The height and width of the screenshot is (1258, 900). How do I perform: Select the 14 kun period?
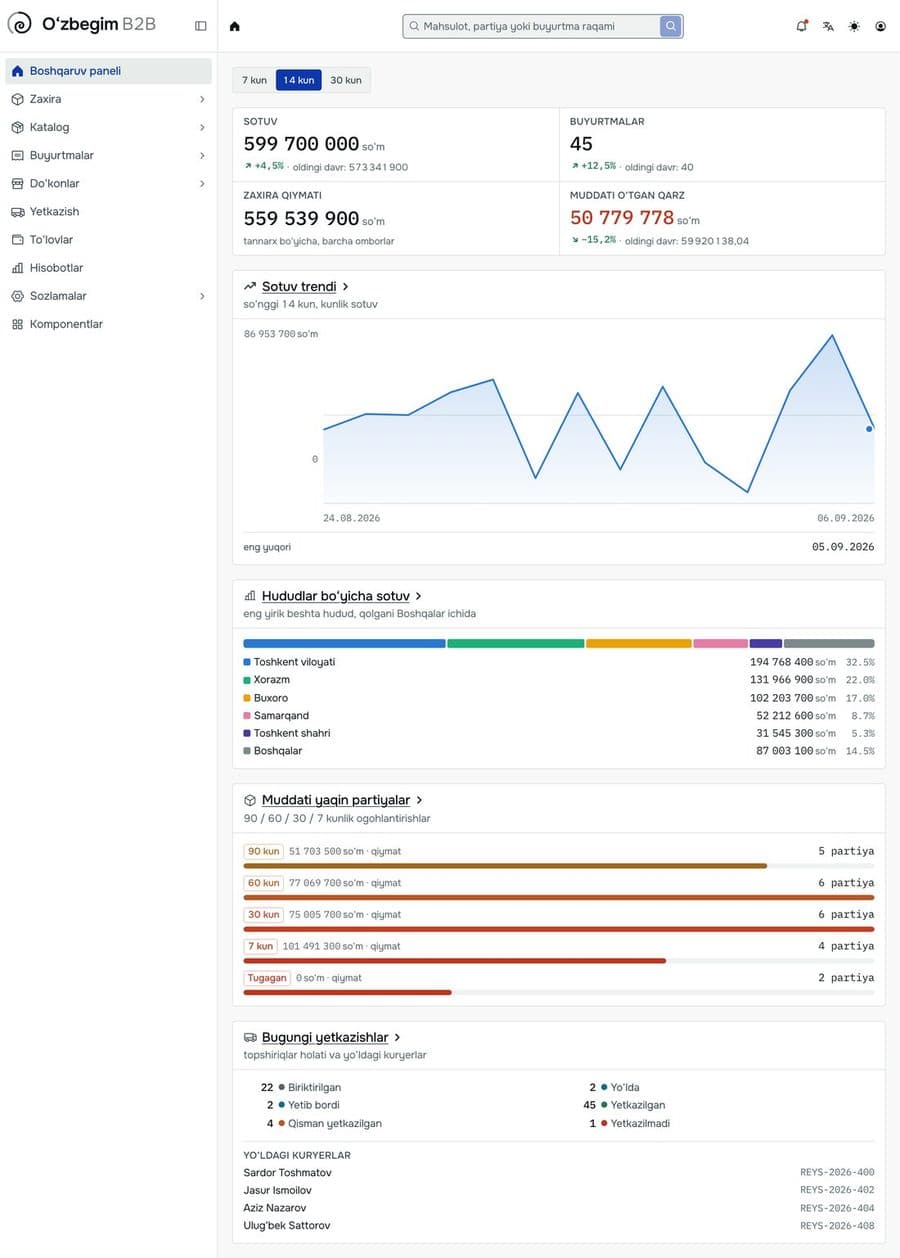click(x=298, y=80)
